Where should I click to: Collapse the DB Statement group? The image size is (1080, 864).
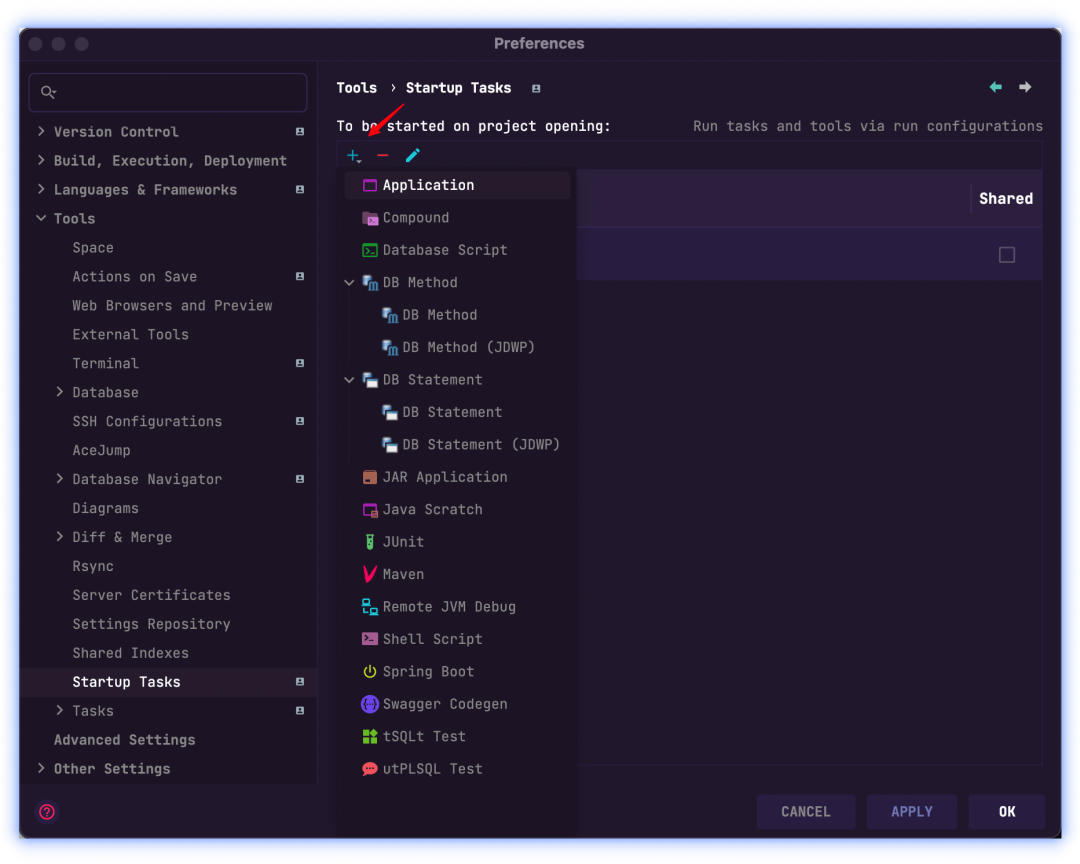pos(349,380)
